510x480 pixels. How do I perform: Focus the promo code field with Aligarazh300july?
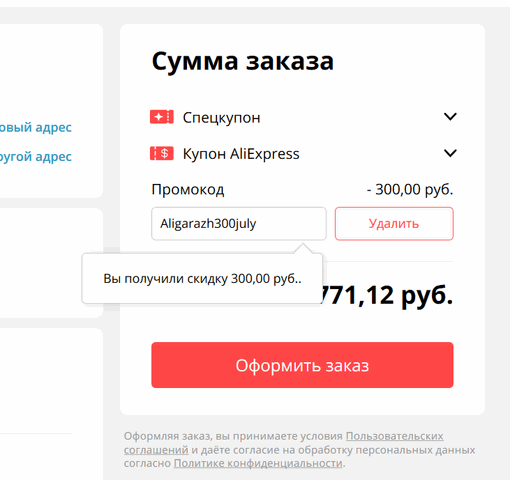[239, 223]
